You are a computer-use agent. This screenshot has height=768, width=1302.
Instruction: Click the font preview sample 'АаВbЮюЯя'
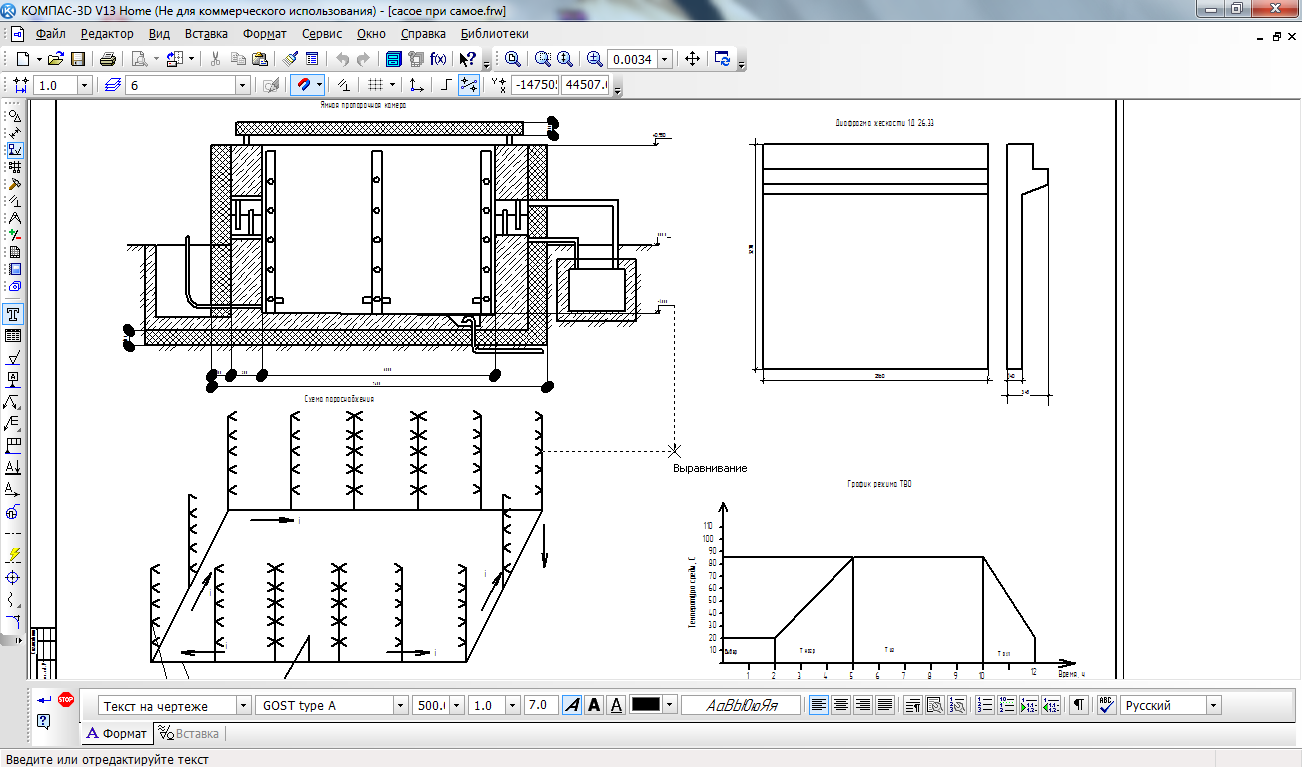[742, 705]
